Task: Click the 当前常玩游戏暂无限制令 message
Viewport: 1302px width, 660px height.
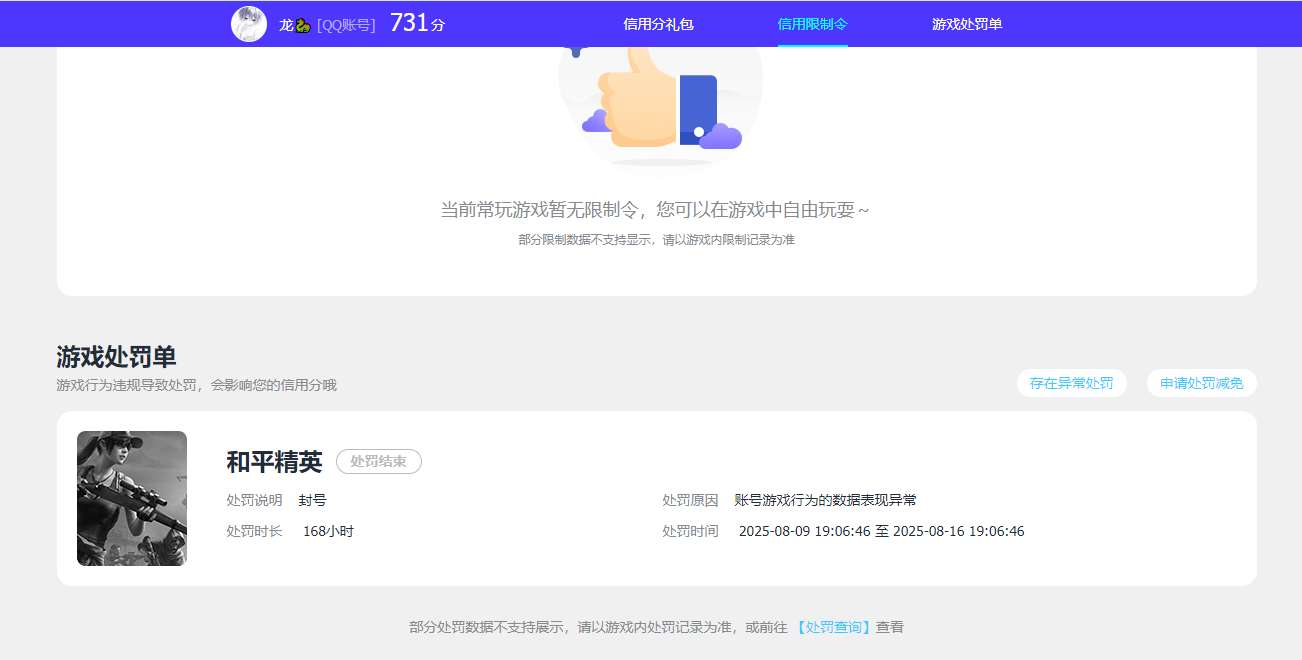Action: point(656,210)
